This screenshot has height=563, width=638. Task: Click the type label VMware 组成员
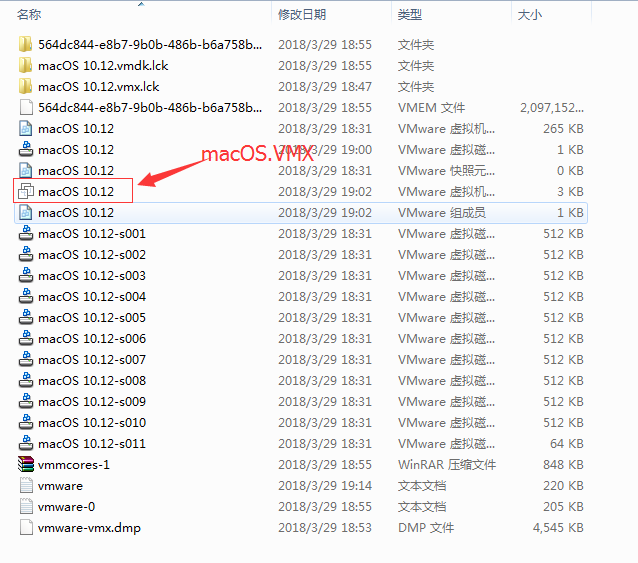(x=441, y=213)
